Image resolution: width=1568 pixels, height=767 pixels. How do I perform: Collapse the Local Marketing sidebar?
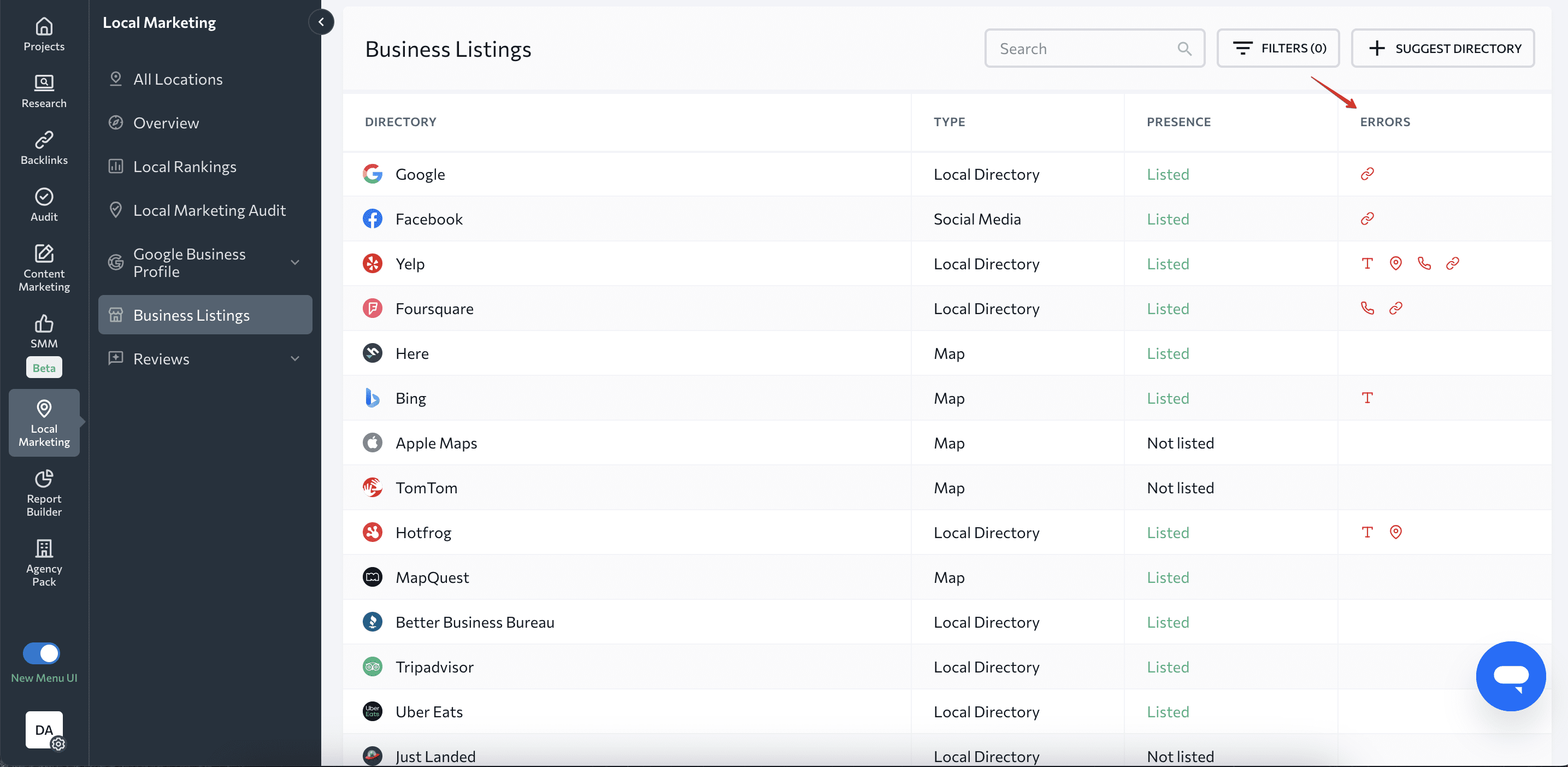point(321,22)
